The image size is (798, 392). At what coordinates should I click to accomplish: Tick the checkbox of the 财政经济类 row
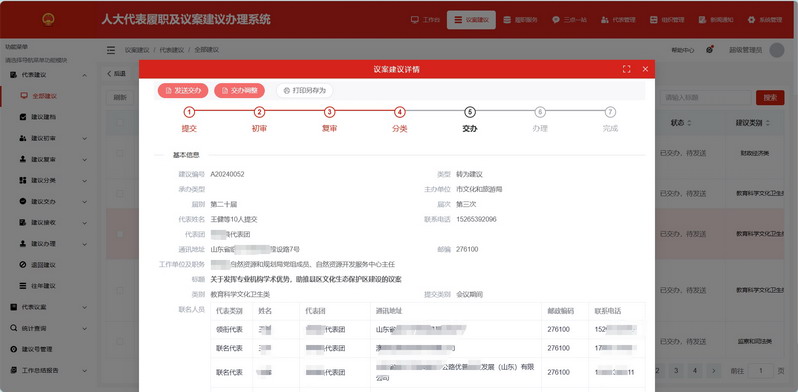pyautogui.click(x=120, y=153)
